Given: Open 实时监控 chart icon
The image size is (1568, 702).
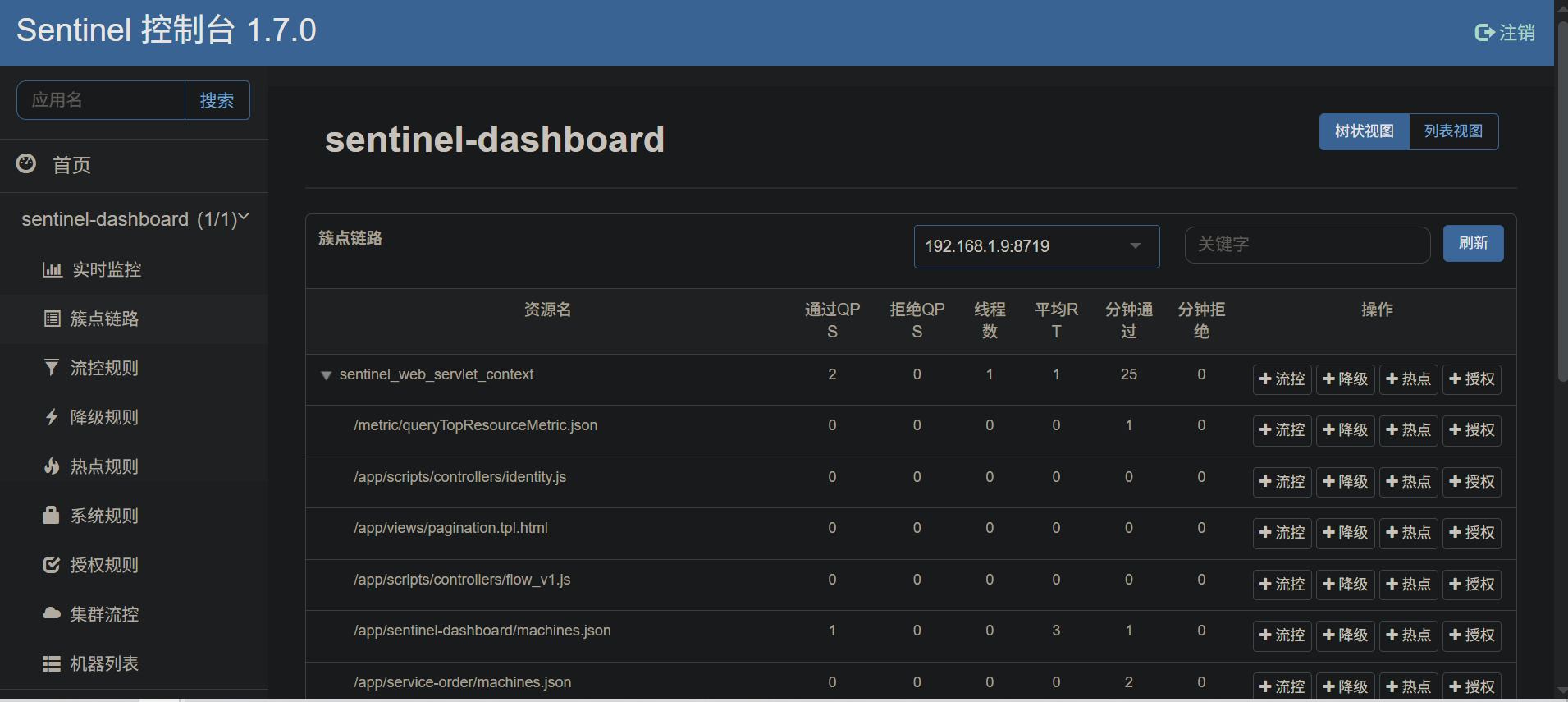Looking at the screenshot, I should 52,269.
